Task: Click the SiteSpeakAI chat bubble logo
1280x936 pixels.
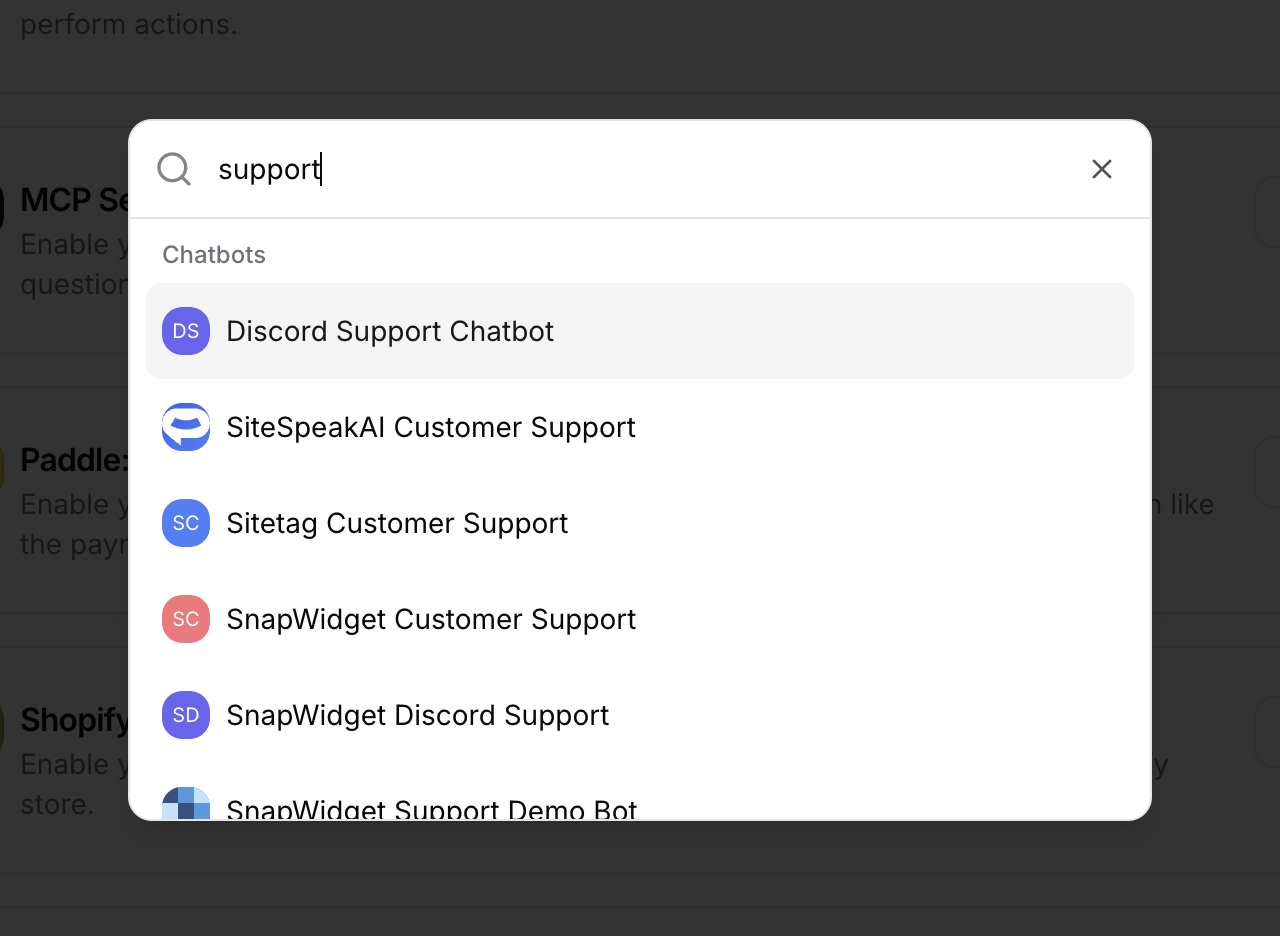Action: pyautogui.click(x=186, y=427)
